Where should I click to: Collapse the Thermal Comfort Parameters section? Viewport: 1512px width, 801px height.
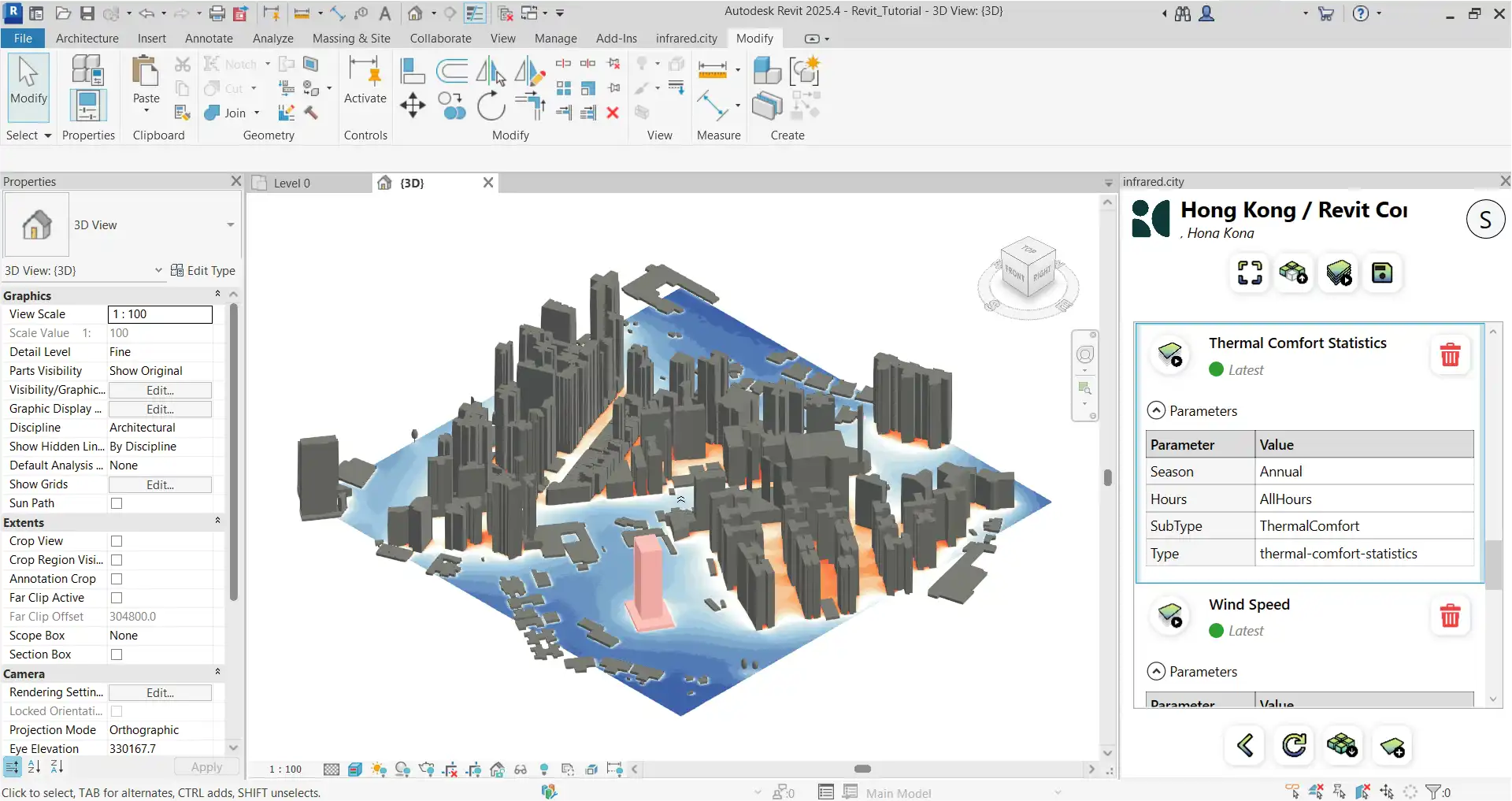coord(1156,410)
